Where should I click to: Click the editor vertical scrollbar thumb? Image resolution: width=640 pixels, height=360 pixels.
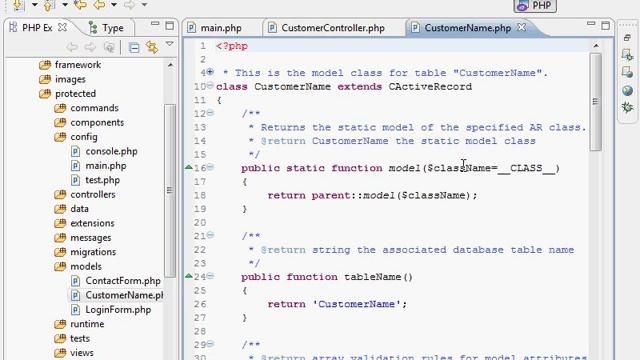(x=596, y=102)
